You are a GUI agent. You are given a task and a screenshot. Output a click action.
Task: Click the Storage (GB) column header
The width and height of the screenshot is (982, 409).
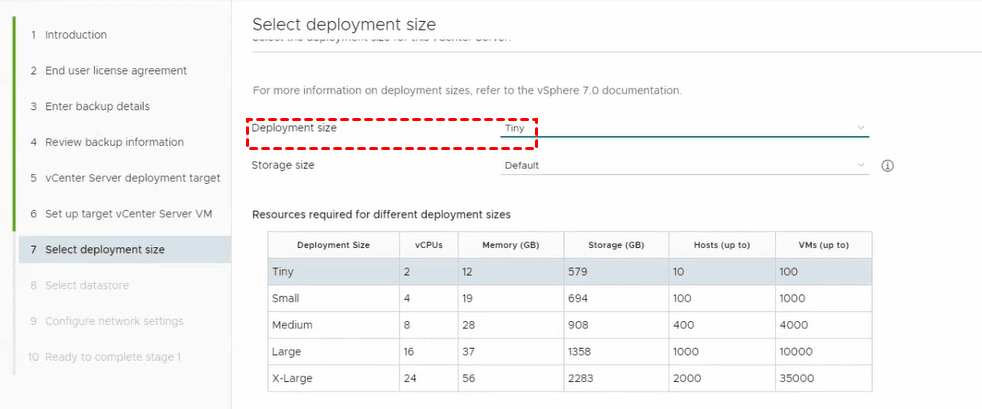click(615, 245)
